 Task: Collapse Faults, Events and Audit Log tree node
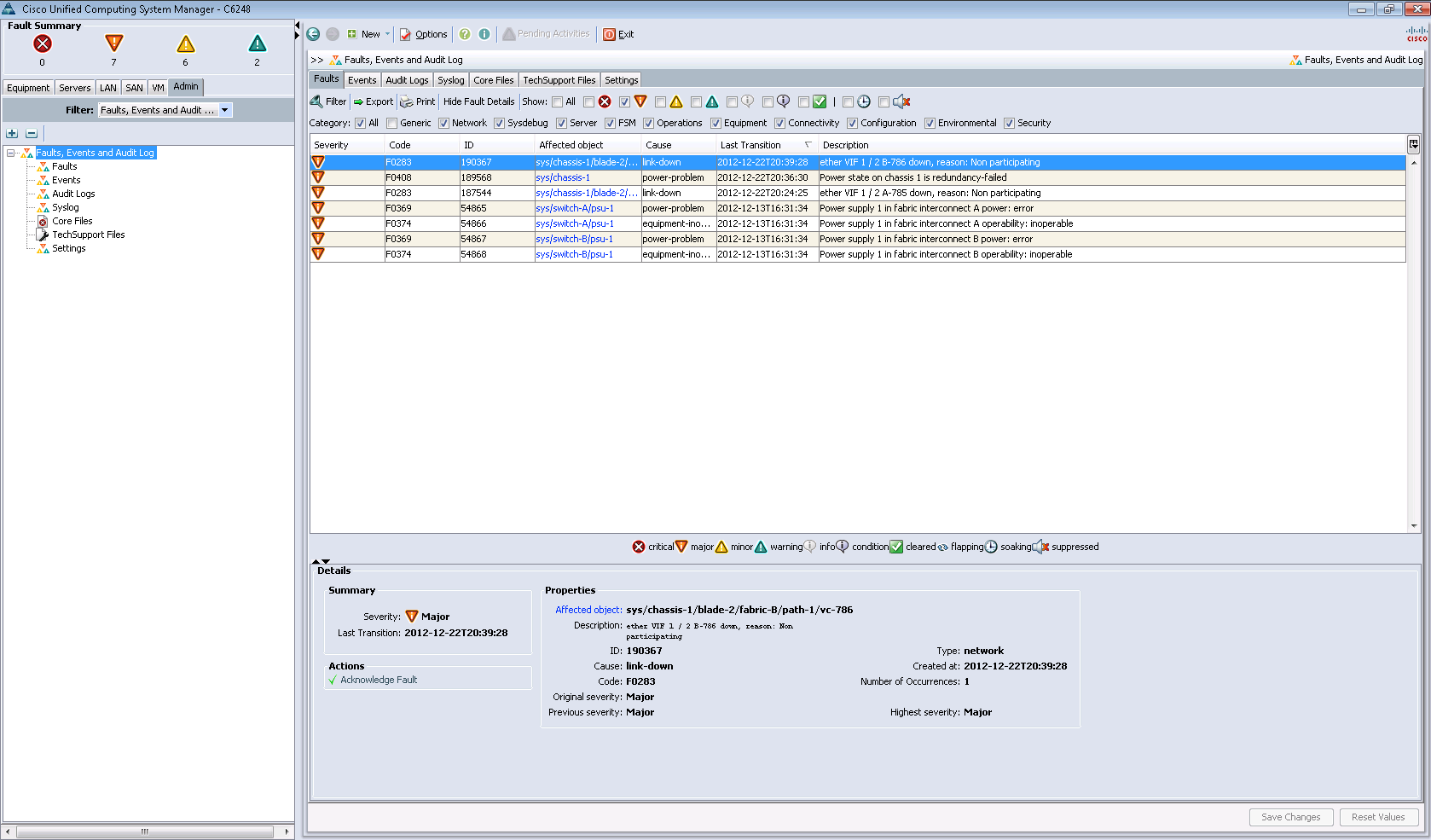click(10, 153)
